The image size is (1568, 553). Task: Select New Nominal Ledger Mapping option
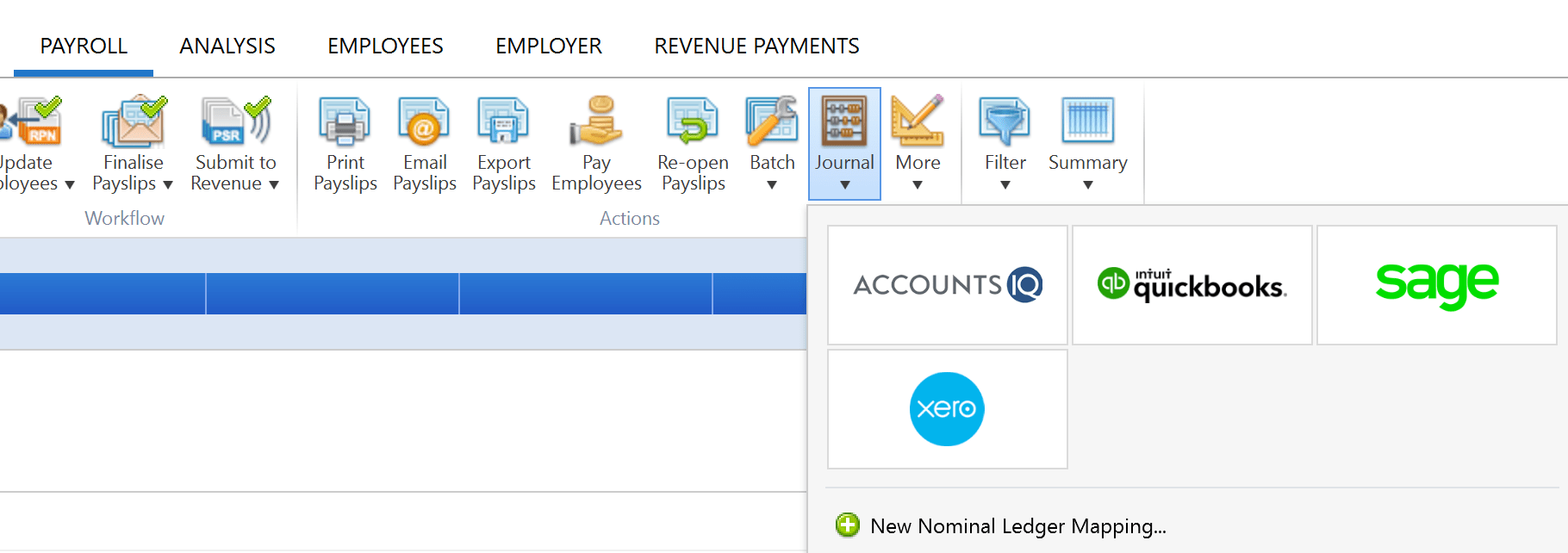tap(1018, 525)
